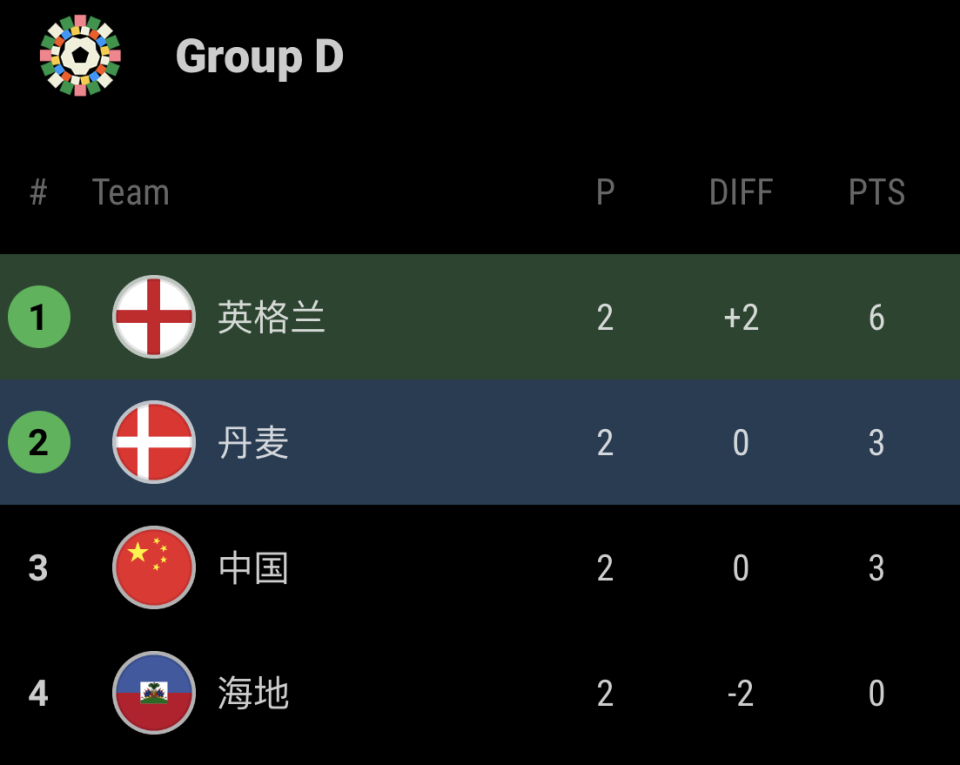The image size is (960, 765).
Task: Open the Group D title
Action: click(x=259, y=56)
